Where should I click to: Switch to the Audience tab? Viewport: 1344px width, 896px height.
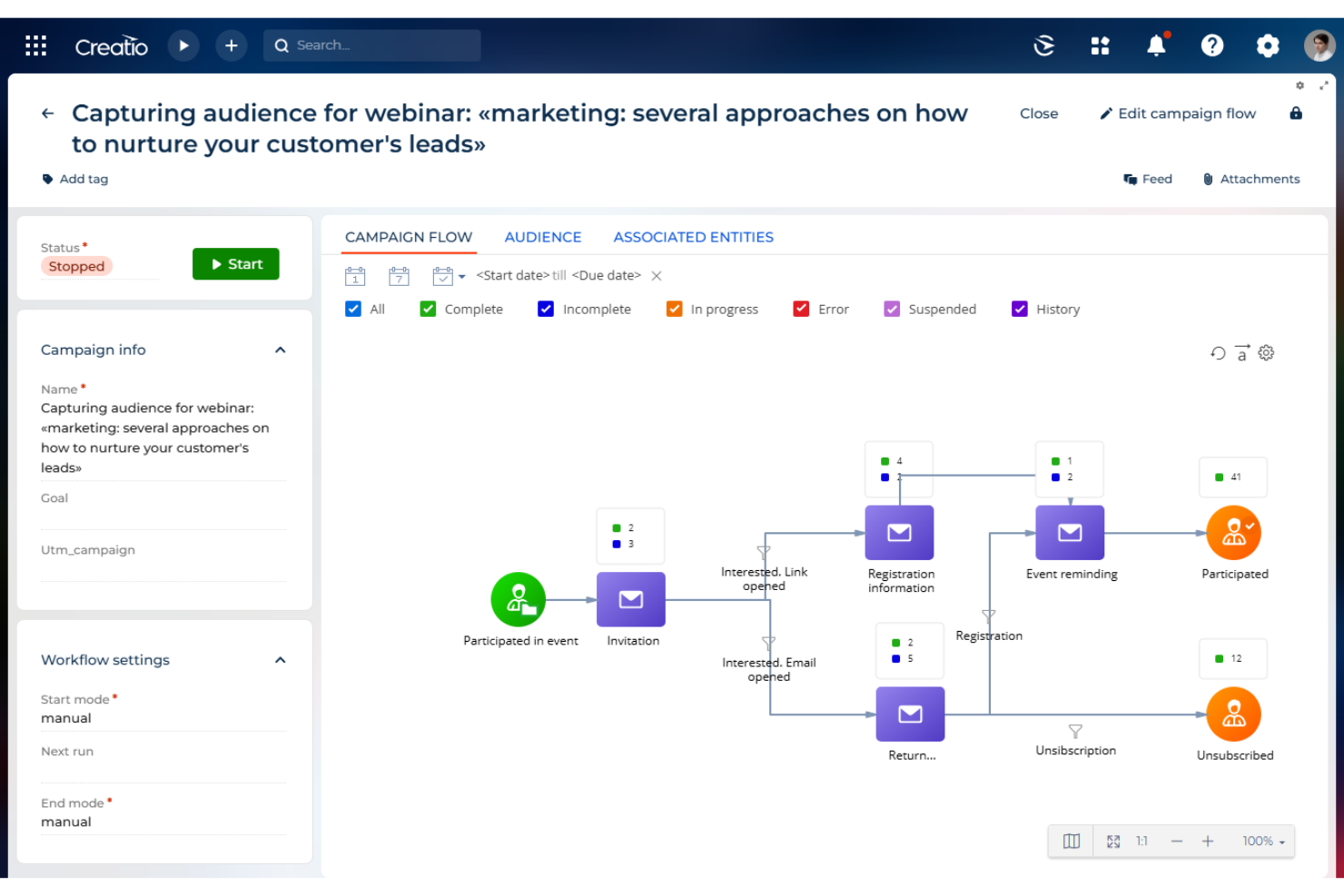click(x=543, y=237)
